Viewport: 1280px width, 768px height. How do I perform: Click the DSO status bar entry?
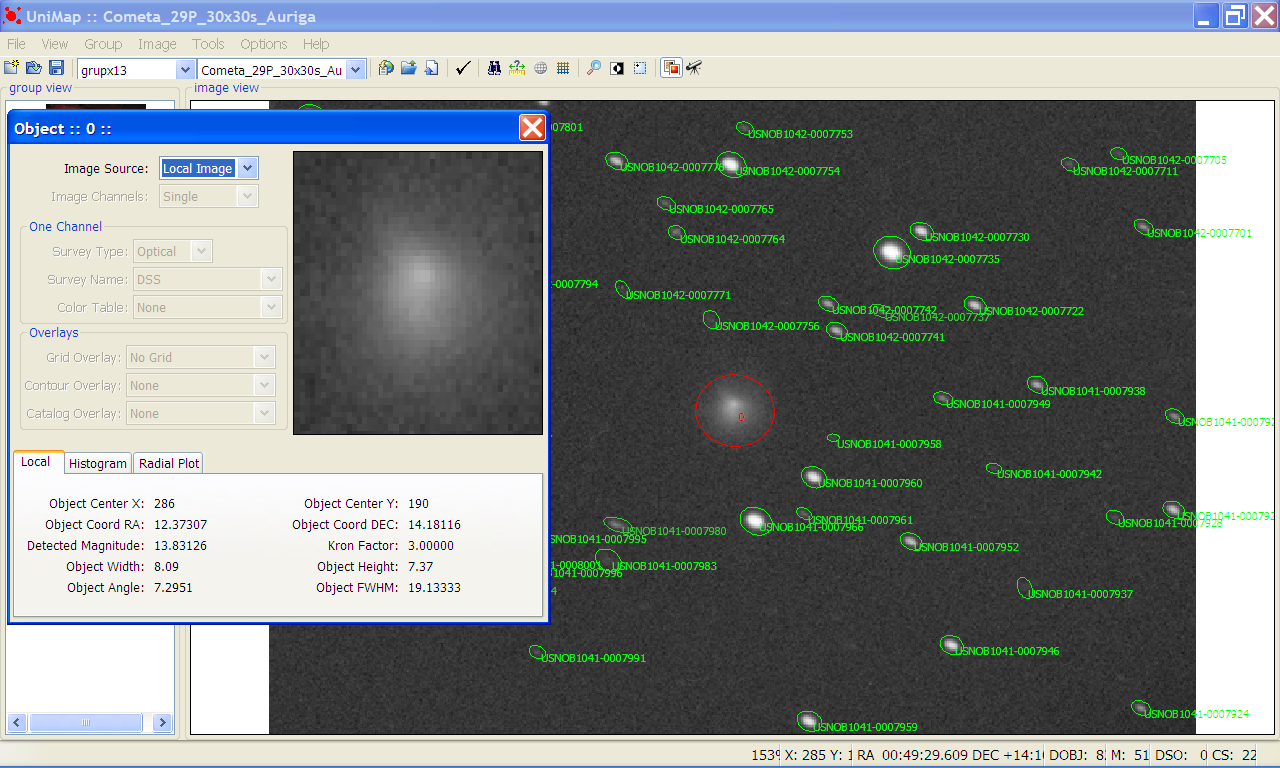[1181, 755]
